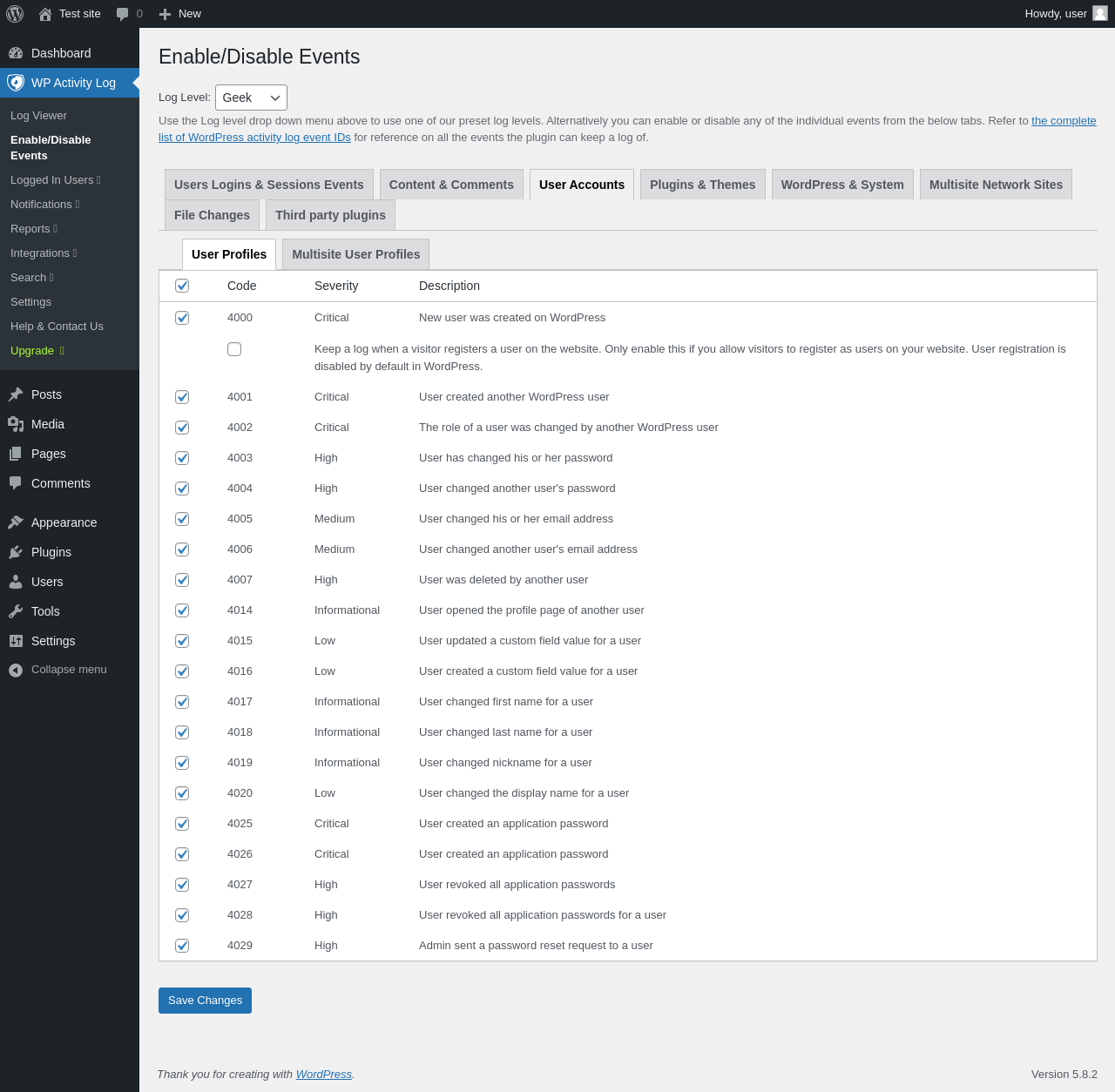Switch to File Changes tab
Image resolution: width=1115 pixels, height=1092 pixels.
point(212,215)
